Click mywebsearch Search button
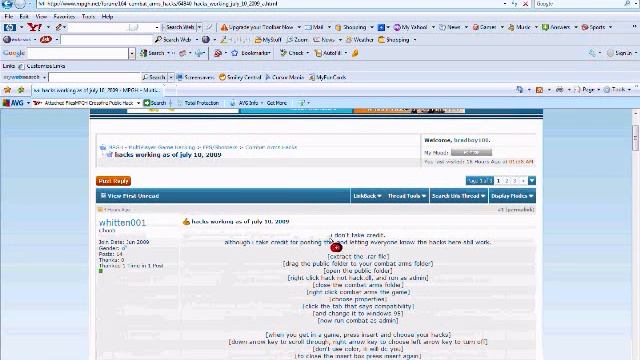Screen dimensions: 640x360 pyautogui.click(x=154, y=77)
